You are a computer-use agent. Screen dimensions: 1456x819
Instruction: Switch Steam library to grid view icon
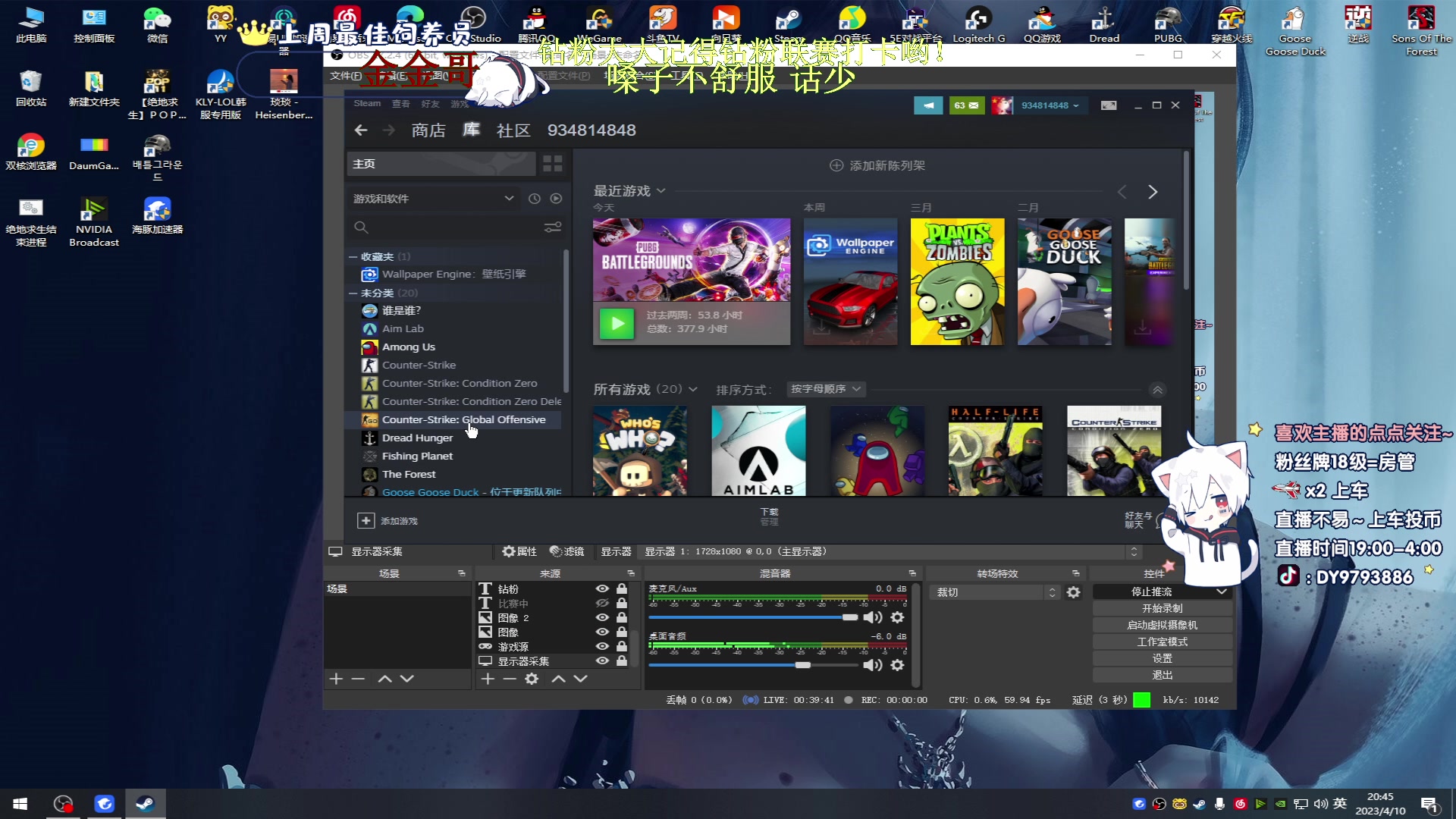(x=553, y=164)
